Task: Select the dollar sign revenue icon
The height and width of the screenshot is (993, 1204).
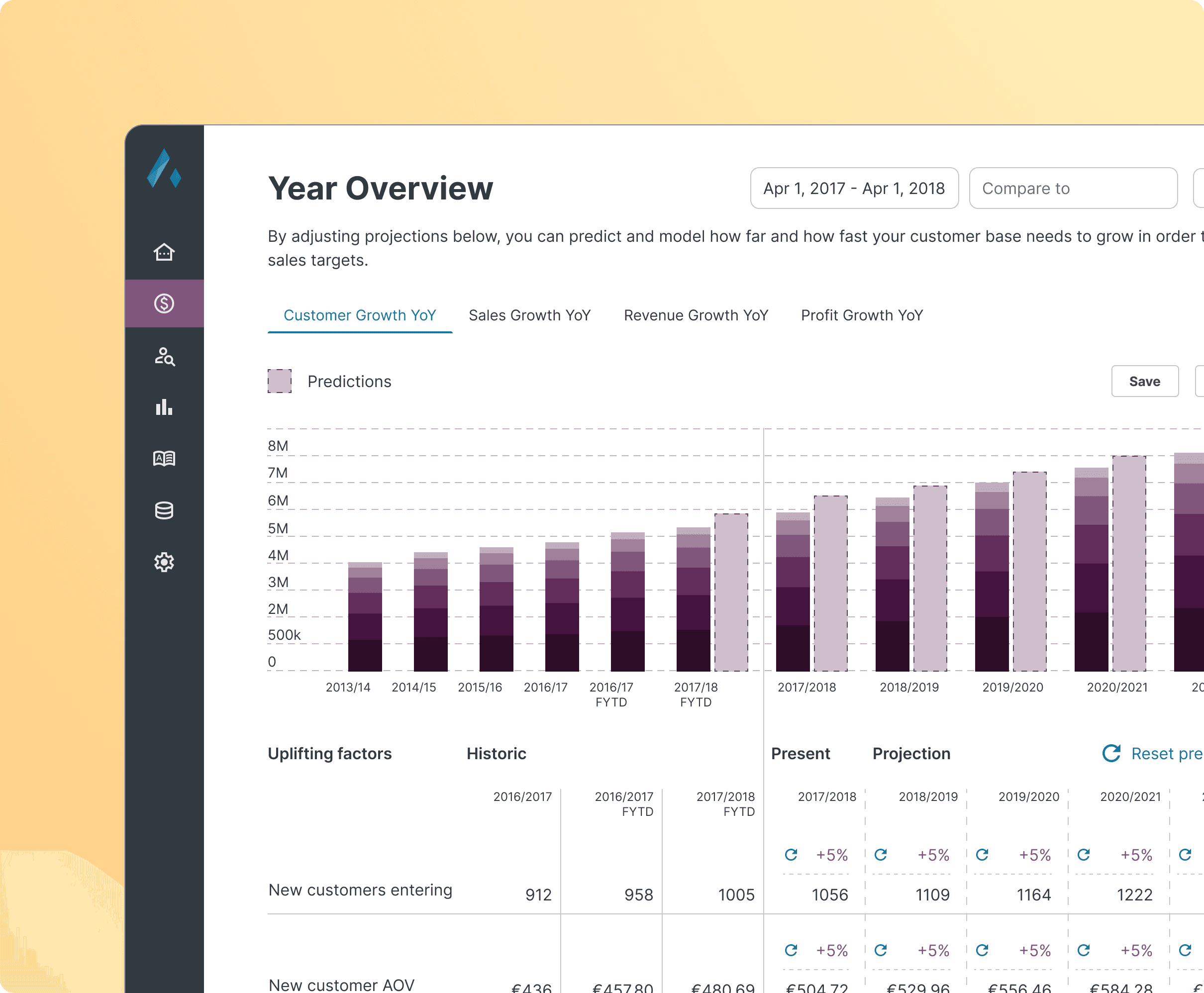Action: pyautogui.click(x=164, y=303)
